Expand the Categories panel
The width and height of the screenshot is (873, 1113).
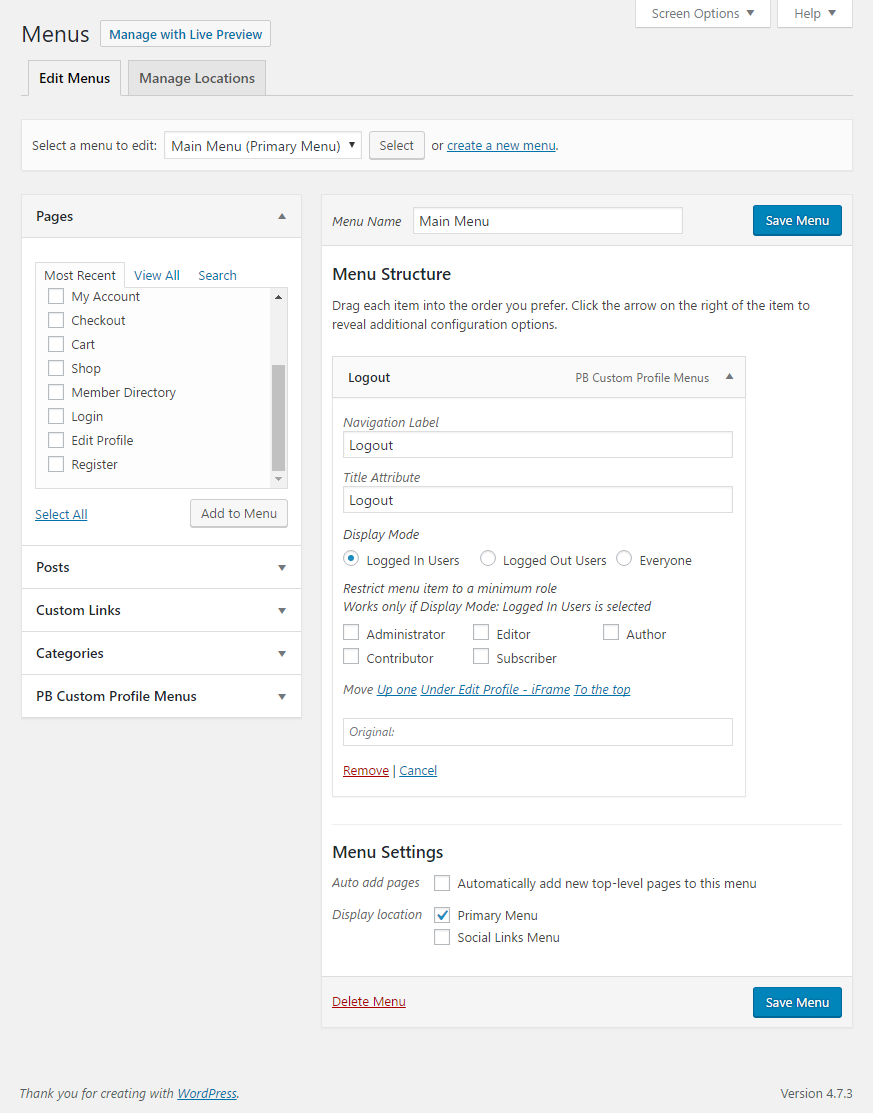pos(282,654)
